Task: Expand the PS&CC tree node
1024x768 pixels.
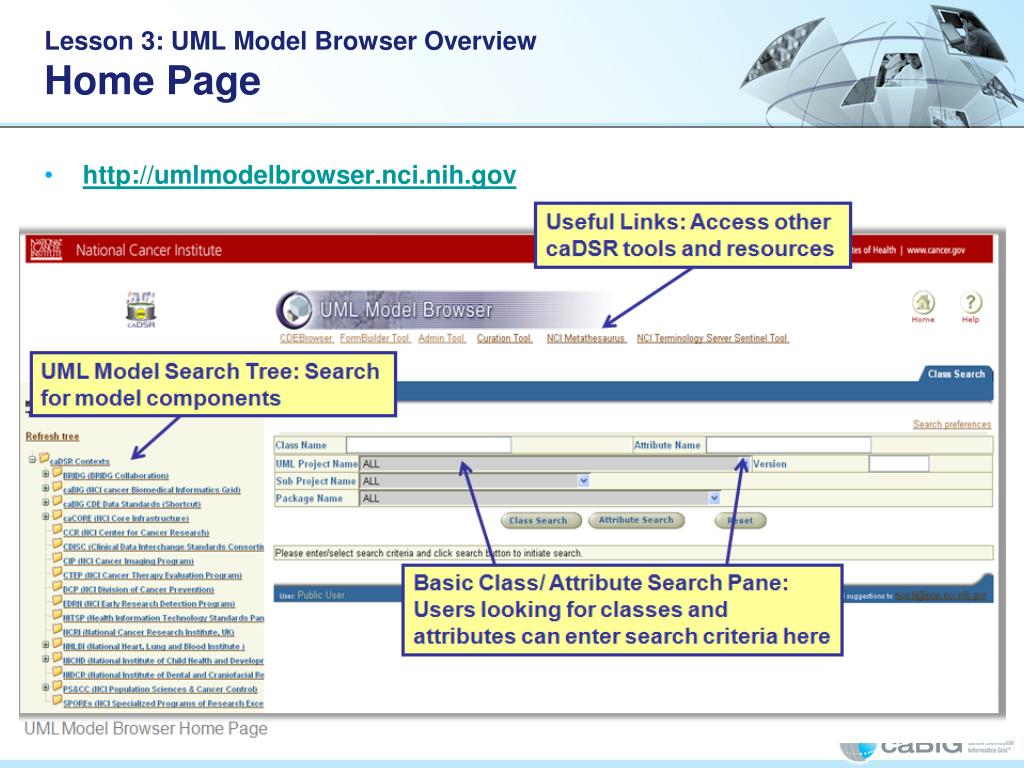Action: 46,687
